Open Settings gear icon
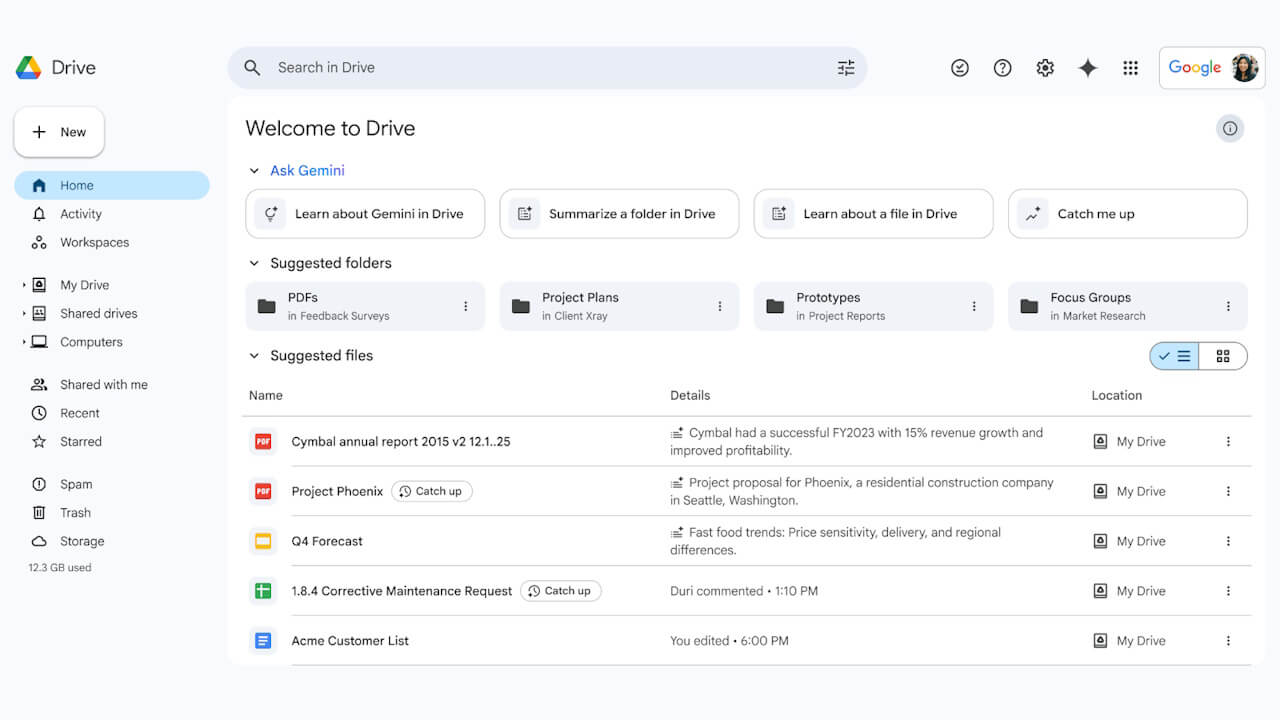 point(1045,68)
